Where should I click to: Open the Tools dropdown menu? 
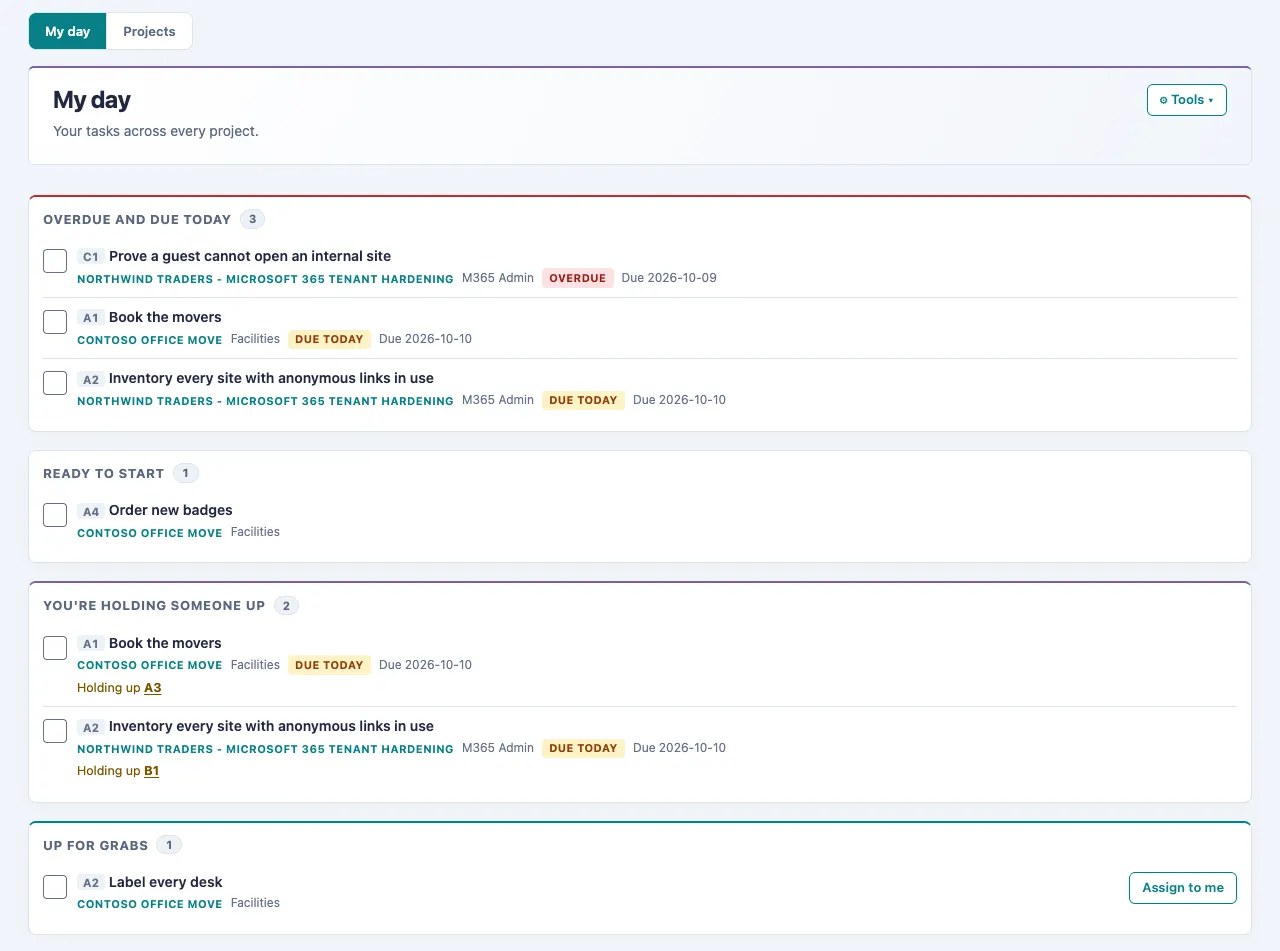click(x=1186, y=100)
